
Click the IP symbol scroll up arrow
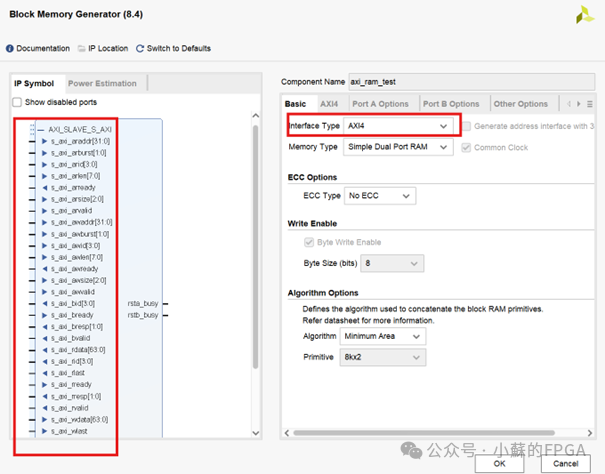click(255, 116)
